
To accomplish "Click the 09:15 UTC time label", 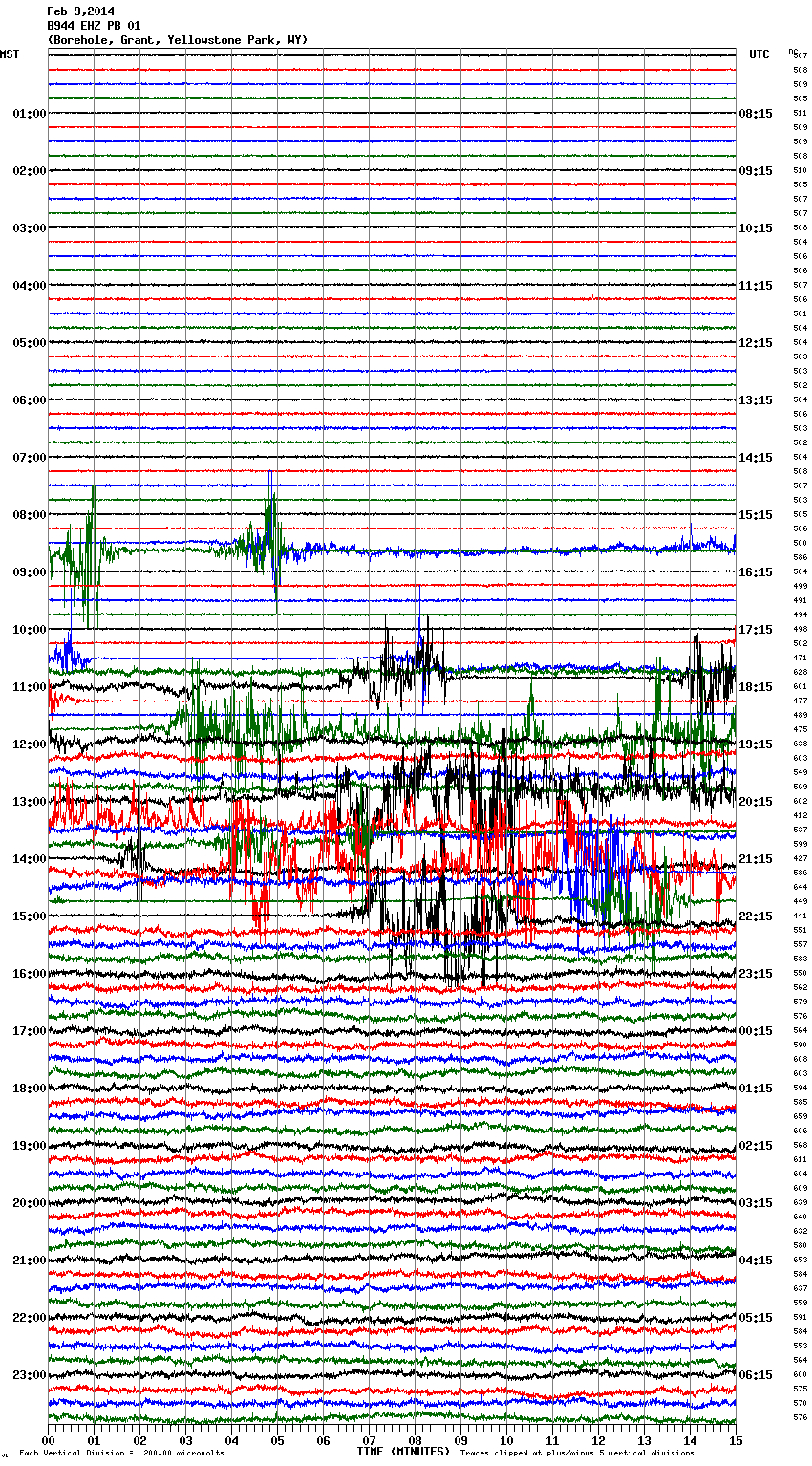I will [756, 171].
